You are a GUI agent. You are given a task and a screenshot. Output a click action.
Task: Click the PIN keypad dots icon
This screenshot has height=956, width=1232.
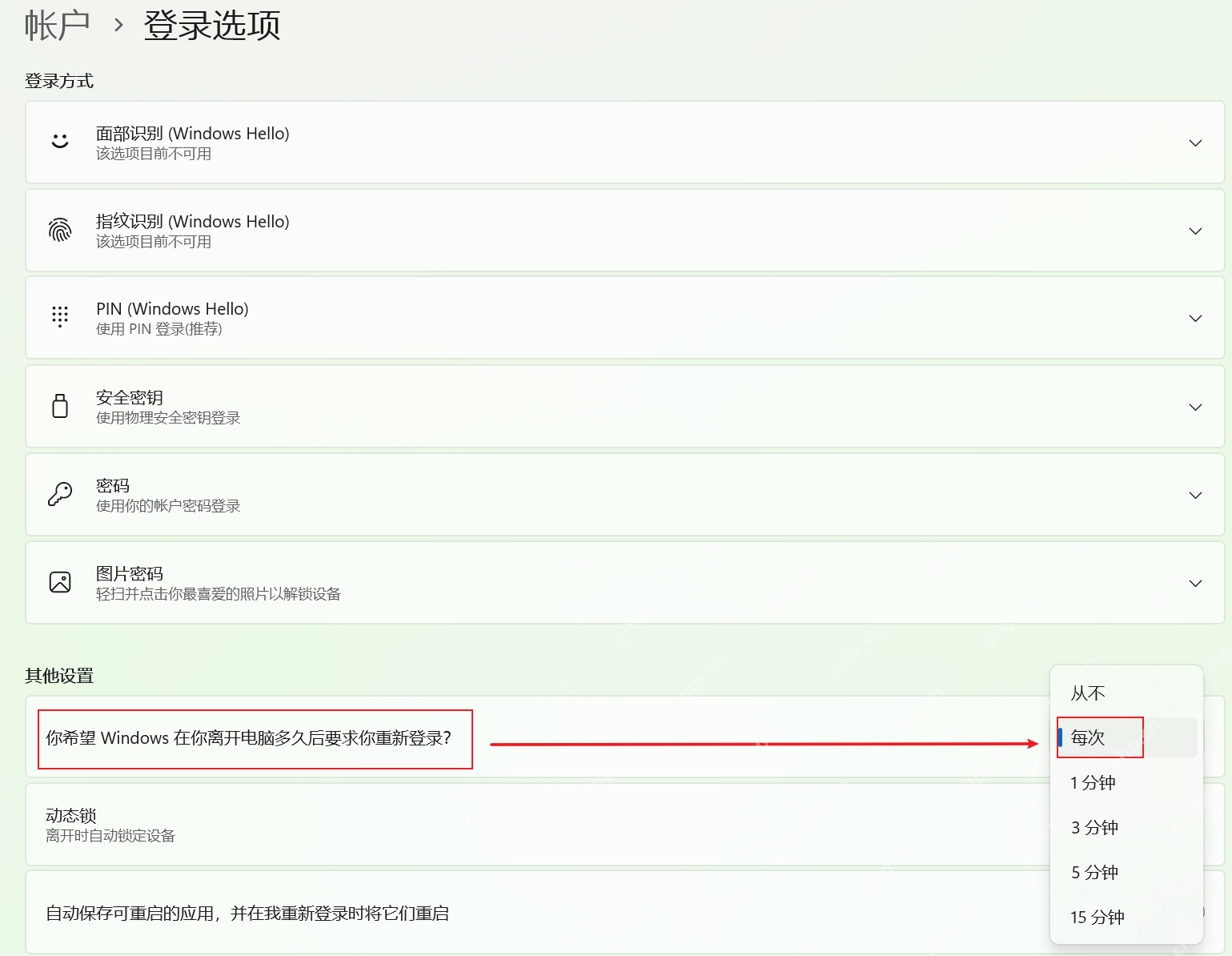click(60, 317)
